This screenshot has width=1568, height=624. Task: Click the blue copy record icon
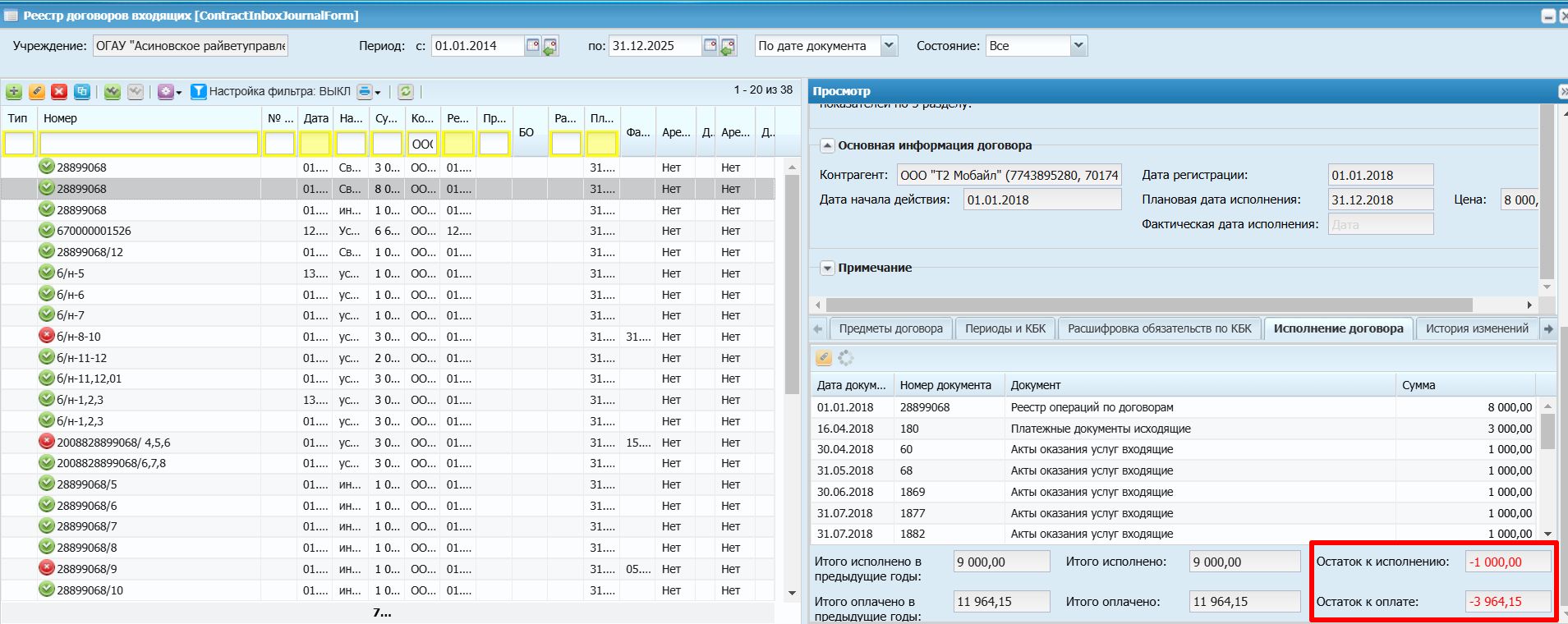click(82, 92)
